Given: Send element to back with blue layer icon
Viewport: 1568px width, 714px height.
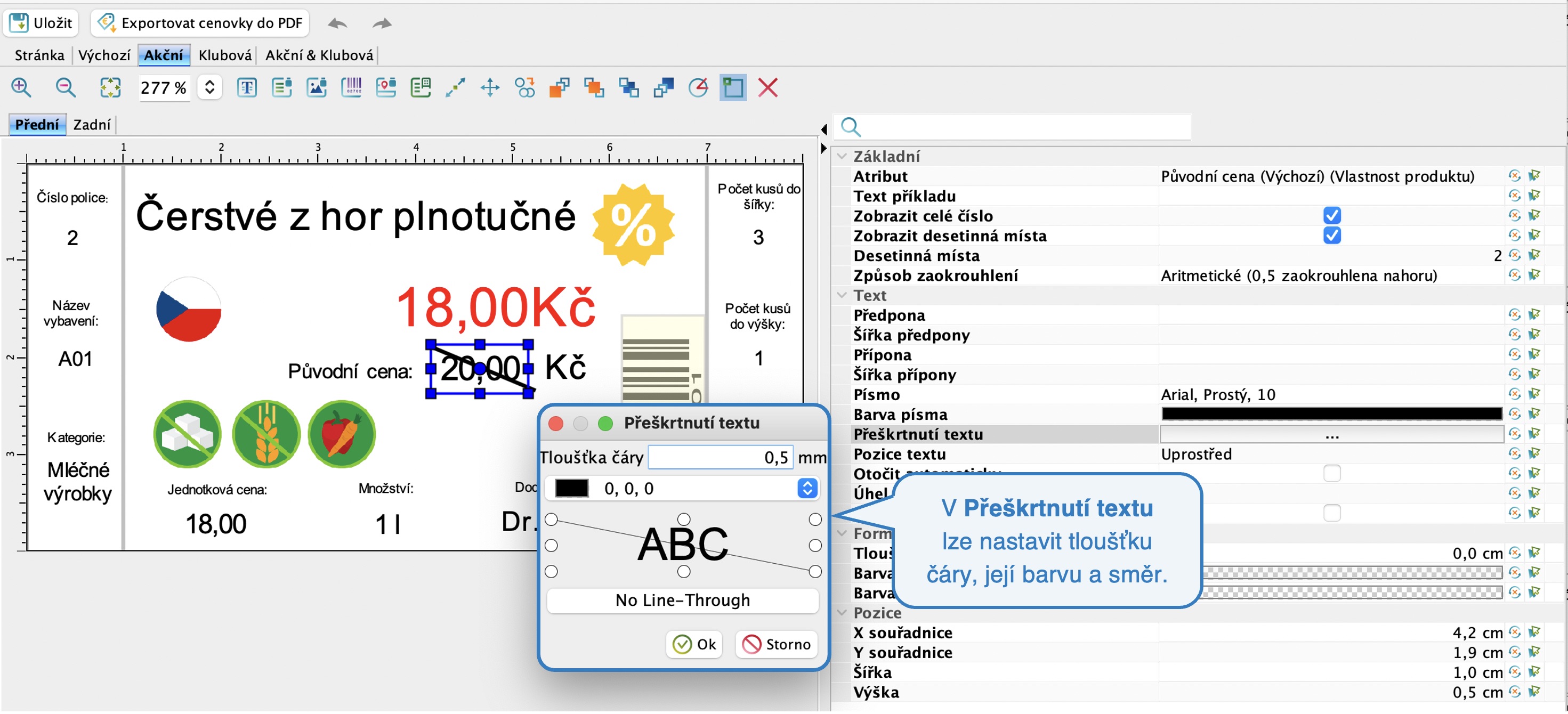Looking at the screenshot, I should tap(664, 88).
